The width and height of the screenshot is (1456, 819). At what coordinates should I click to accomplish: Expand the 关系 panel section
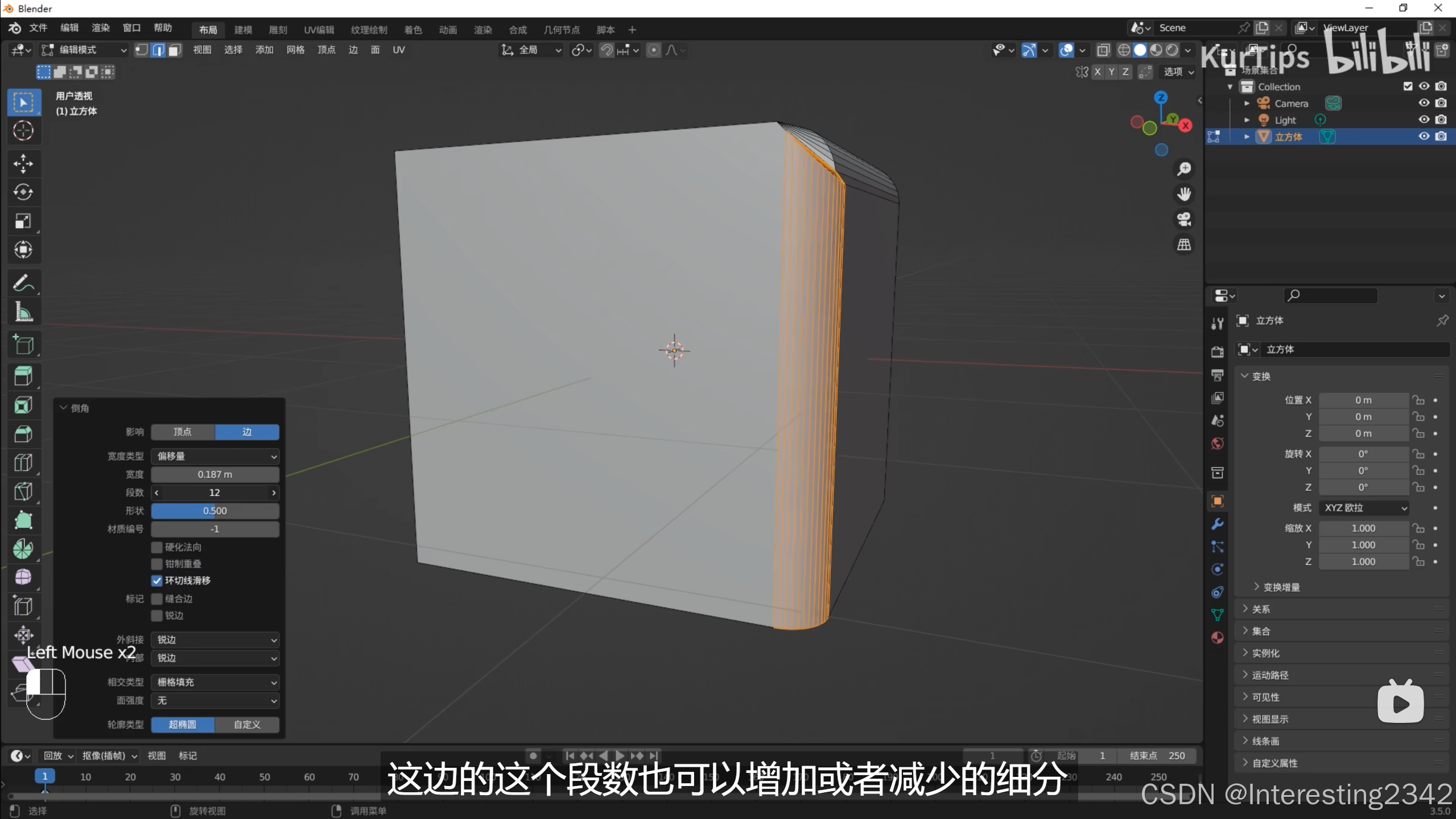tap(1261, 609)
